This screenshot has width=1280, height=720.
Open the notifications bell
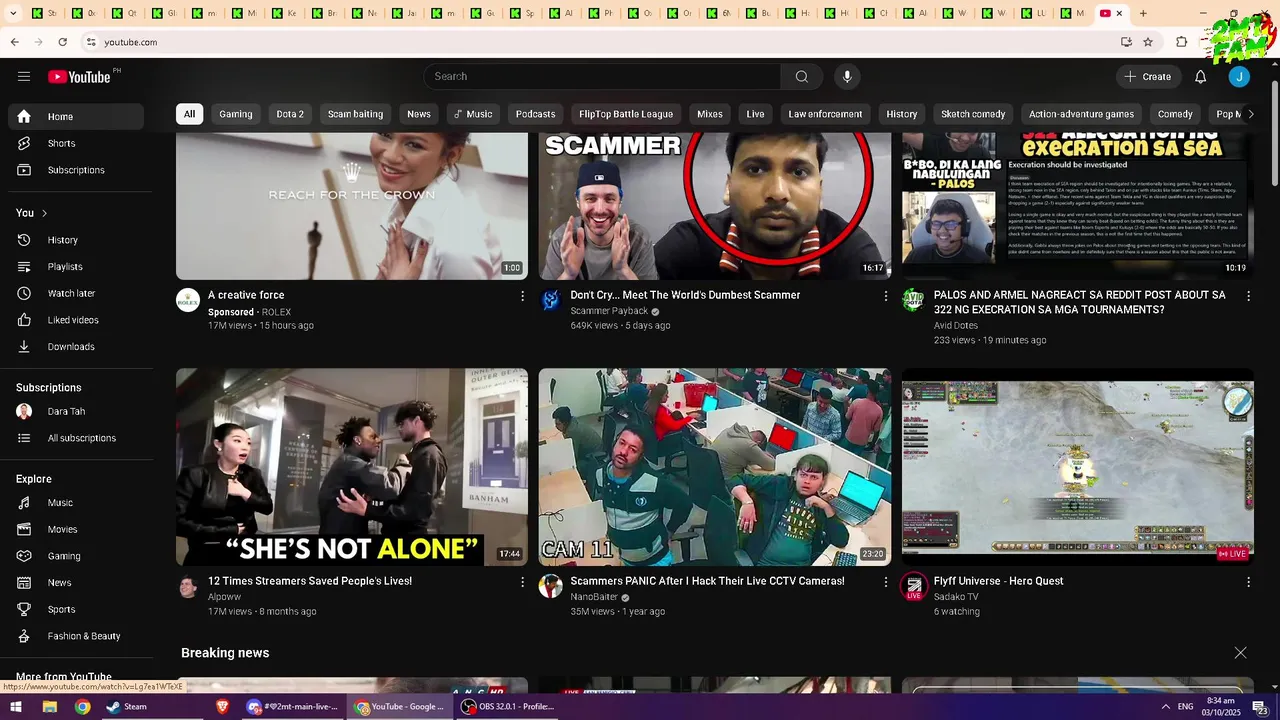tap(1200, 77)
